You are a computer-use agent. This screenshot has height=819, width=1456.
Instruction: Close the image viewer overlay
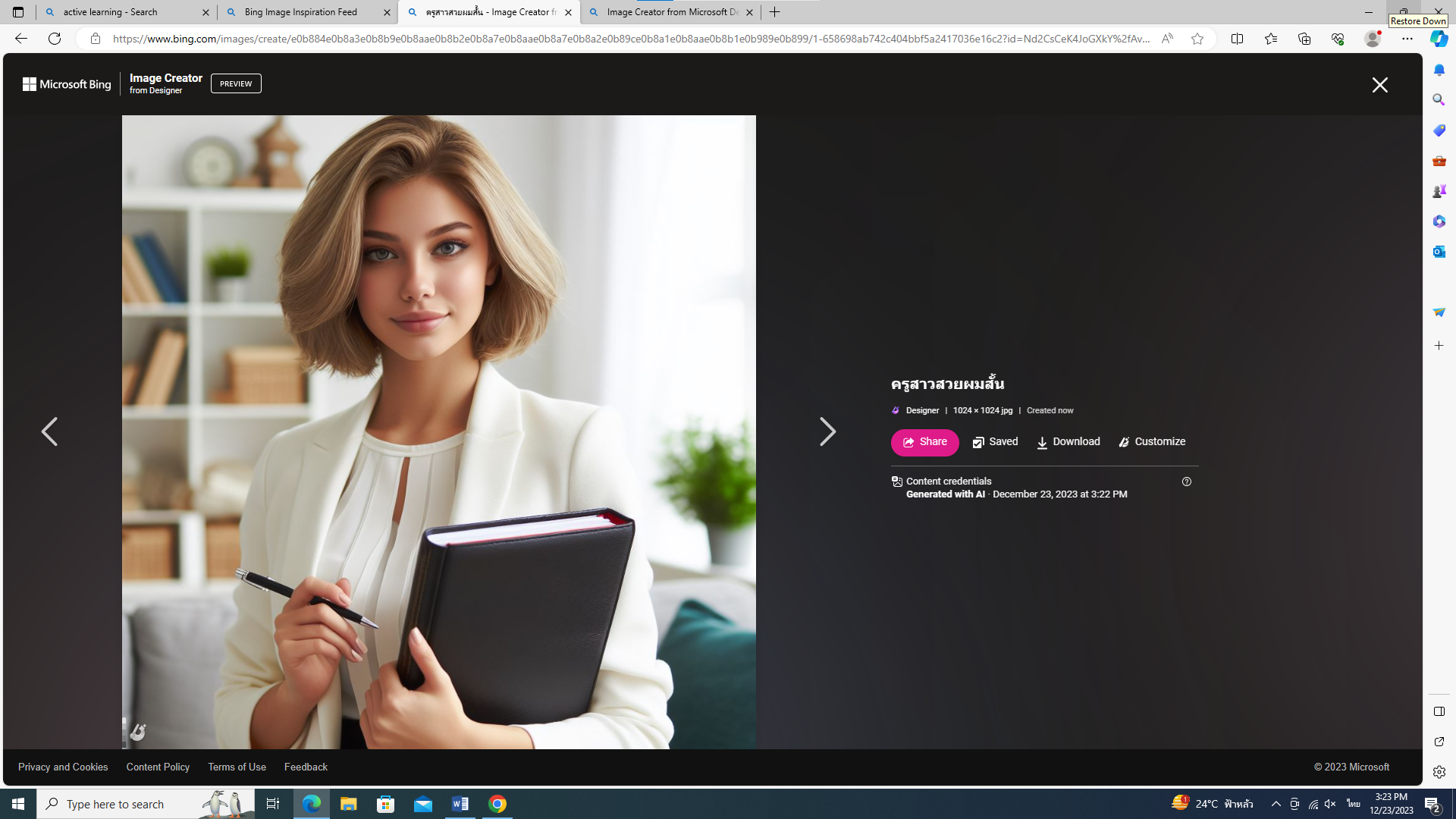pos(1379,85)
